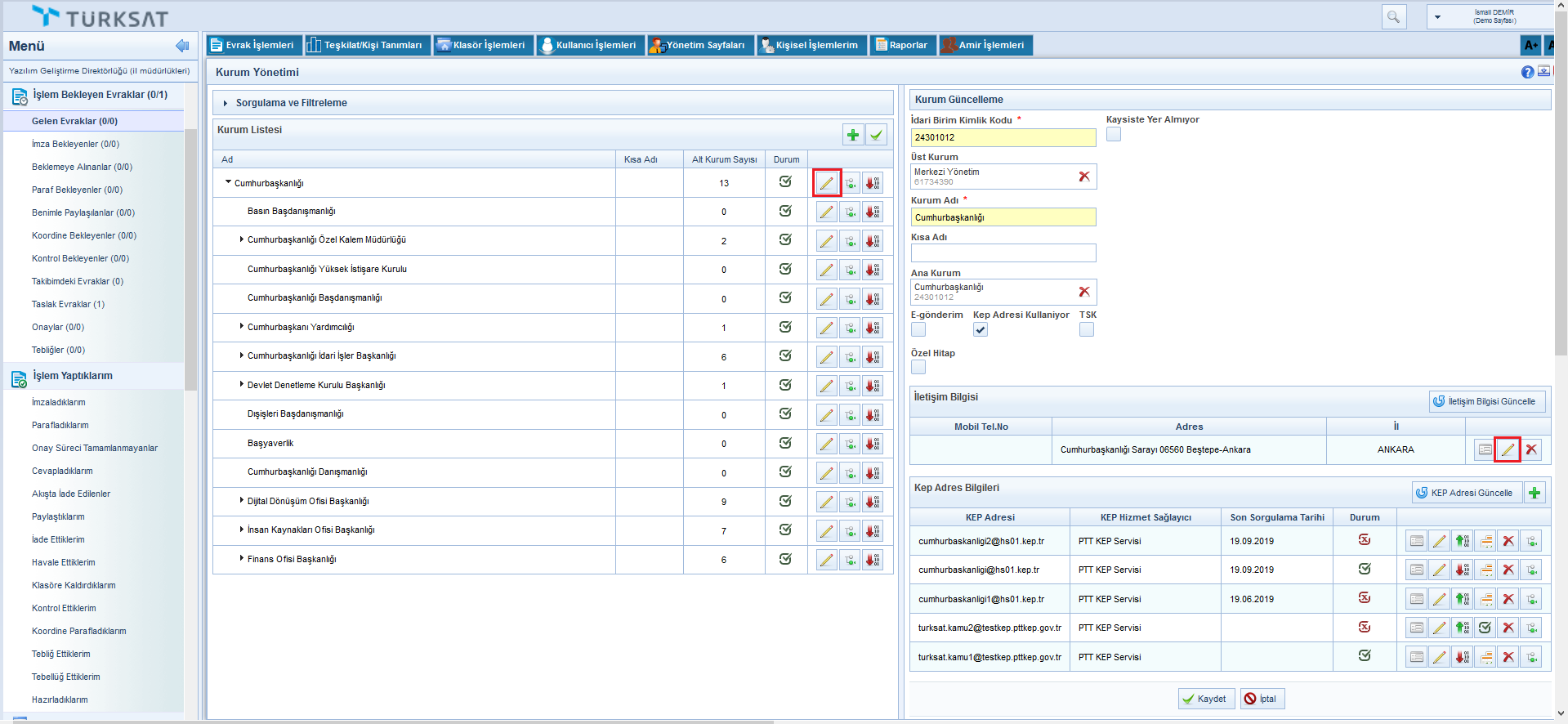Add a new KEP address with the plus icon
The height and width of the screenshot is (724, 1568).
1534,493
